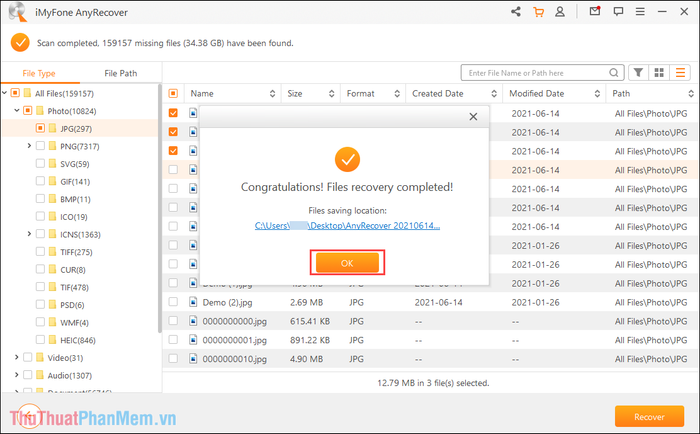Open the files saving location link
Viewport: 700px width, 434px height.
tap(347, 226)
